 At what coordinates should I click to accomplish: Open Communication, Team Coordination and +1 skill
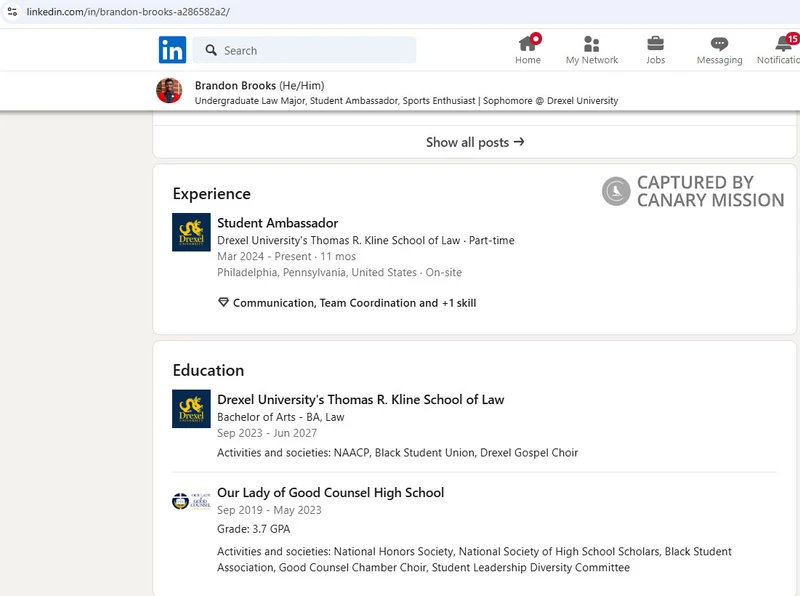pos(354,303)
